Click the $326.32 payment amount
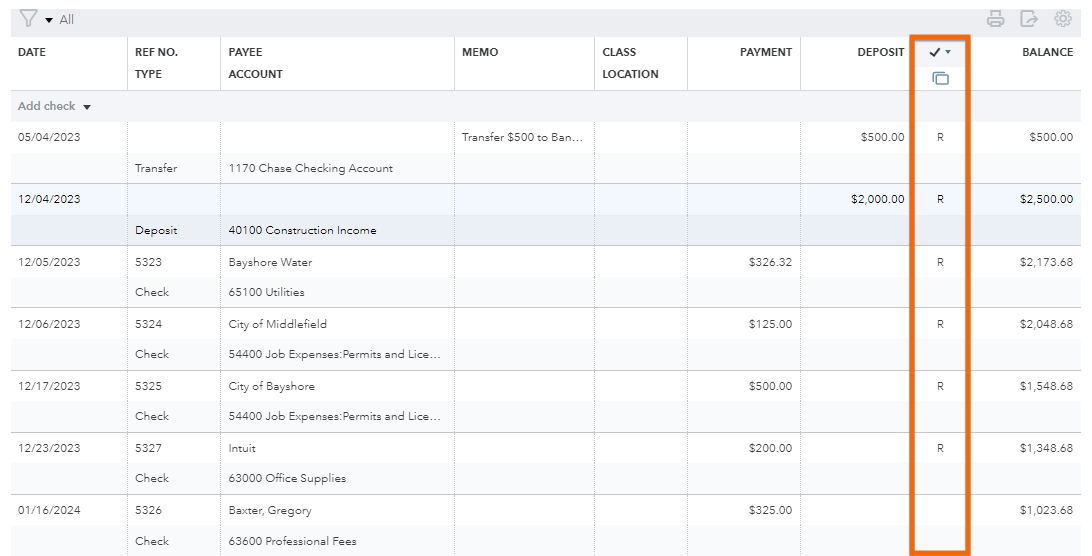Viewport: 1092px width, 556px height. pyautogui.click(x=770, y=263)
